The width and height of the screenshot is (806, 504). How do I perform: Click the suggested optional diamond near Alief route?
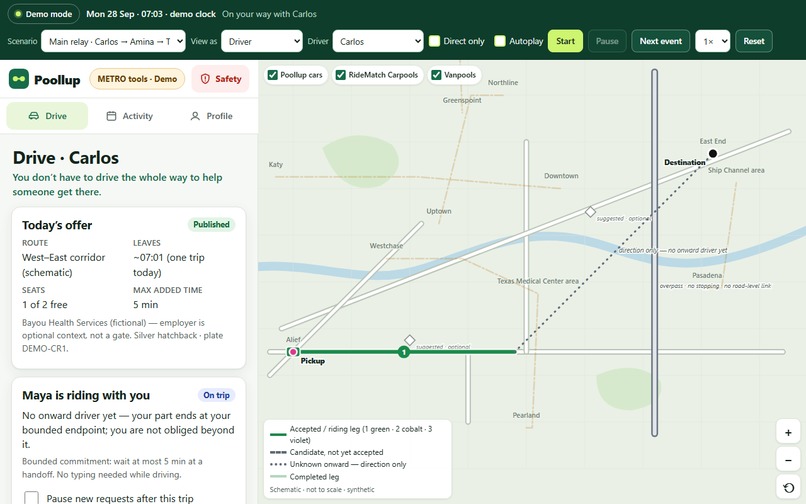tap(409, 340)
